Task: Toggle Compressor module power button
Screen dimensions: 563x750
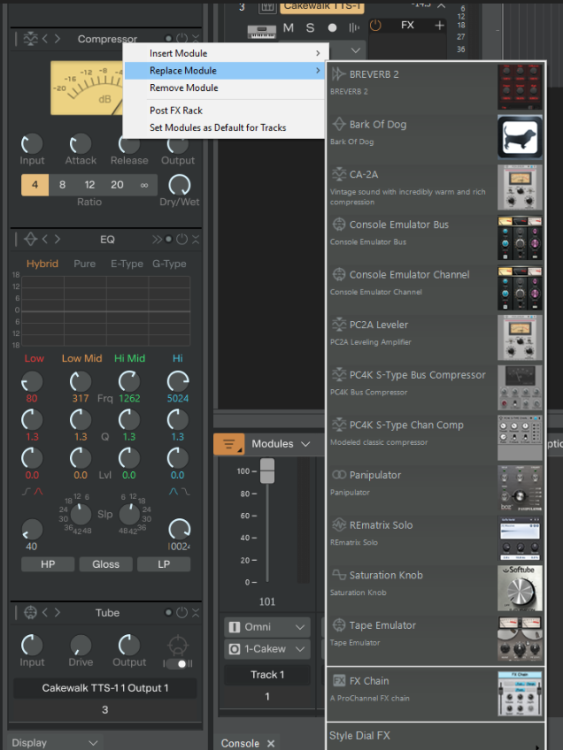Action: click(x=182, y=39)
